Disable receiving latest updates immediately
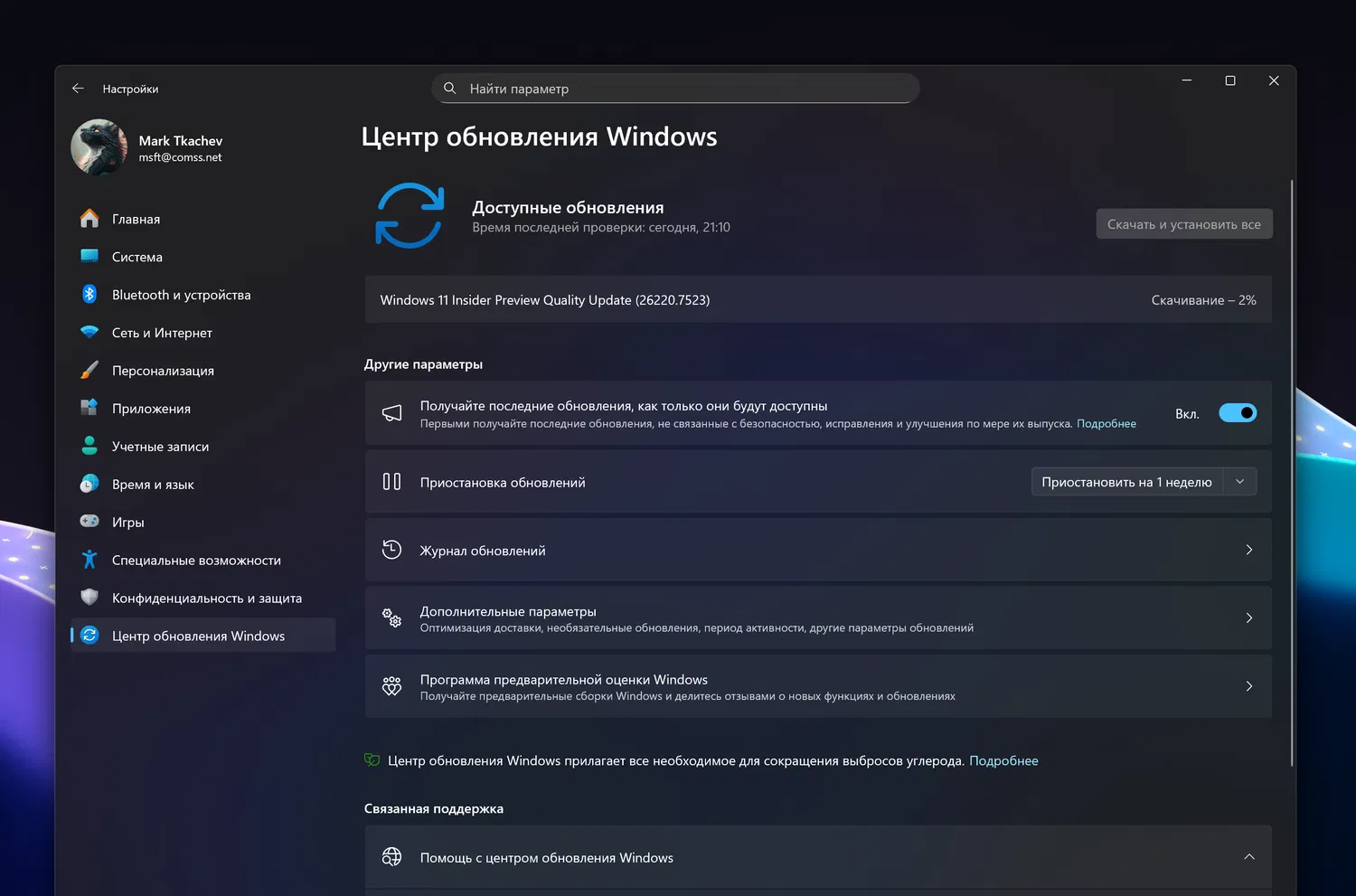Image resolution: width=1356 pixels, height=896 pixels. click(x=1238, y=412)
